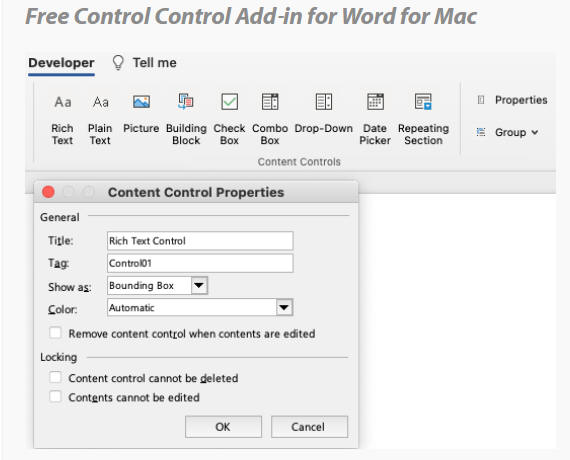Insert a Plain Text content control
This screenshot has height=460, width=570.
point(100,119)
